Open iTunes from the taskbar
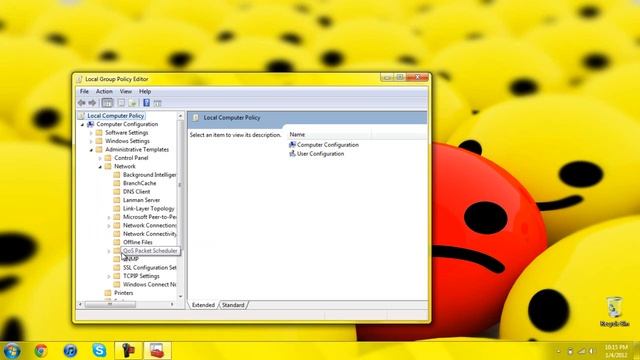The height and width of the screenshot is (360, 640). coord(70,351)
